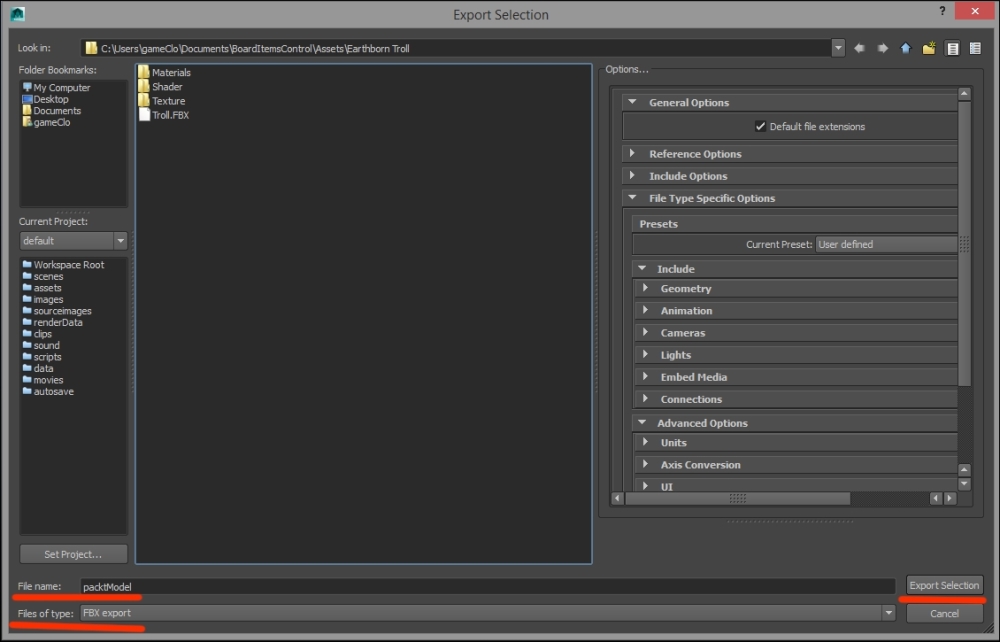Click the File name input field
This screenshot has width=1000, height=642.
[x=486, y=587]
